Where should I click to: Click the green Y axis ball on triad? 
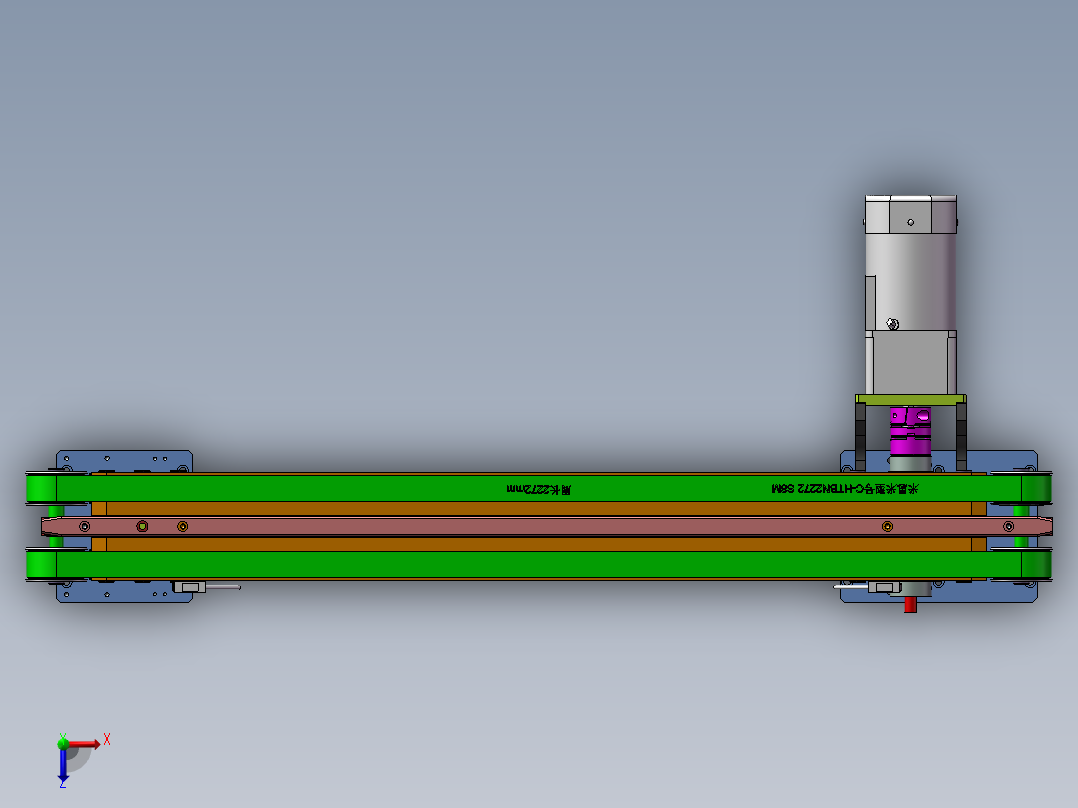click(63, 743)
